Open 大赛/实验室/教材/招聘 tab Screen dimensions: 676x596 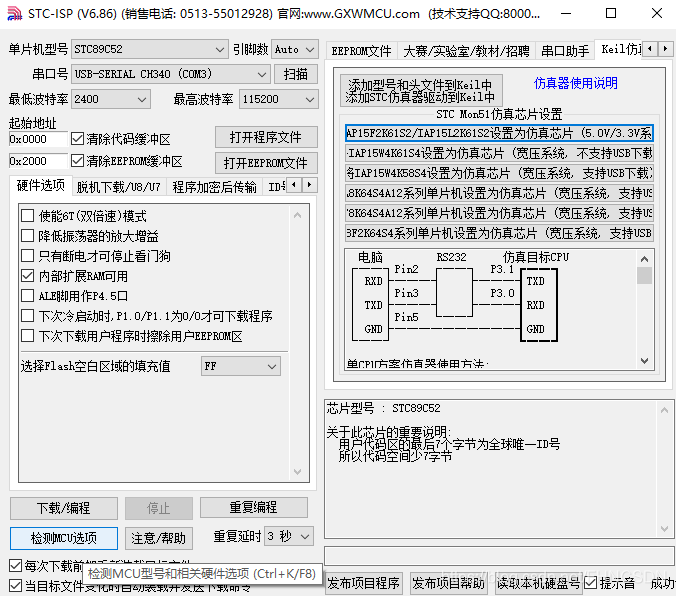pyautogui.click(x=466, y=51)
